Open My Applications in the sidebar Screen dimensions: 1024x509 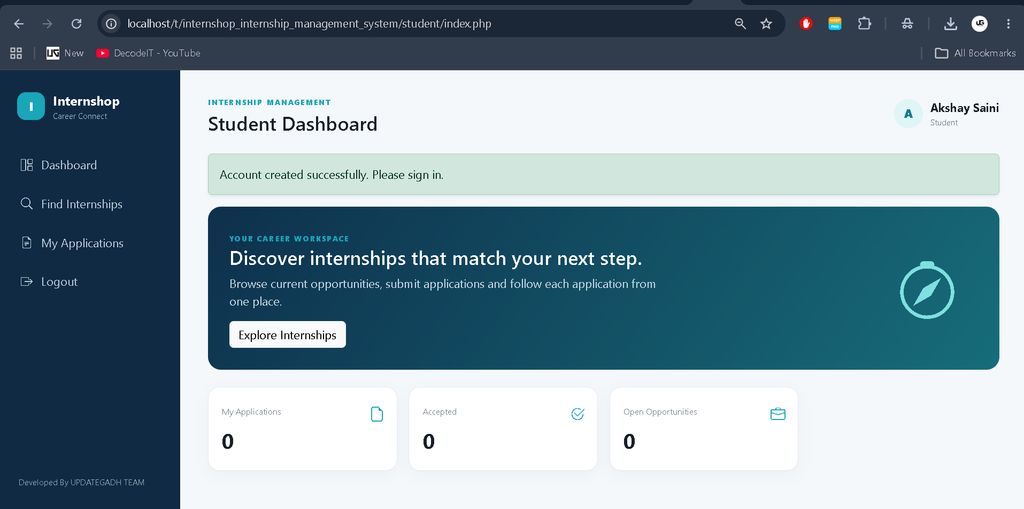(72, 243)
